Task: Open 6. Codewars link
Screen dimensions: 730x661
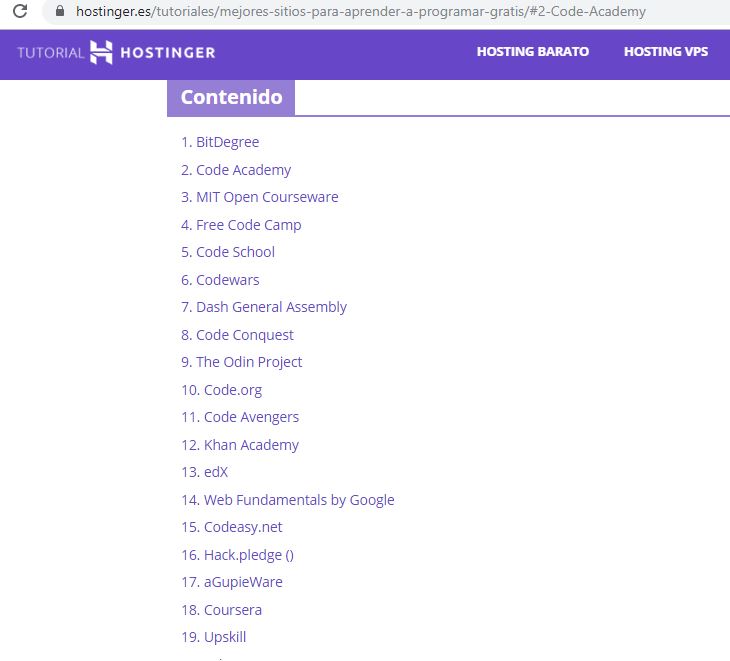Action: pos(220,280)
